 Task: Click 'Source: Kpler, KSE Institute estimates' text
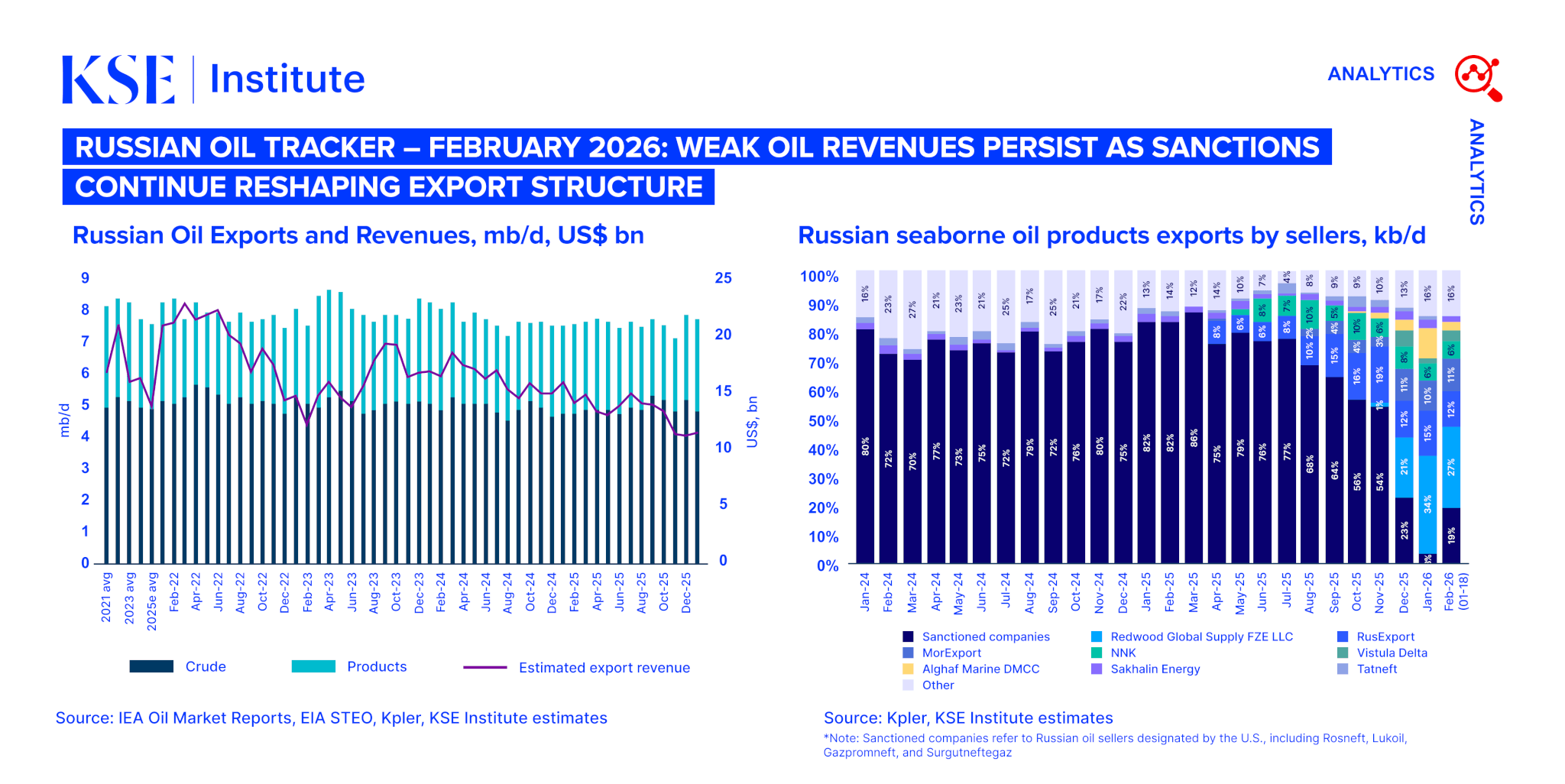968,718
